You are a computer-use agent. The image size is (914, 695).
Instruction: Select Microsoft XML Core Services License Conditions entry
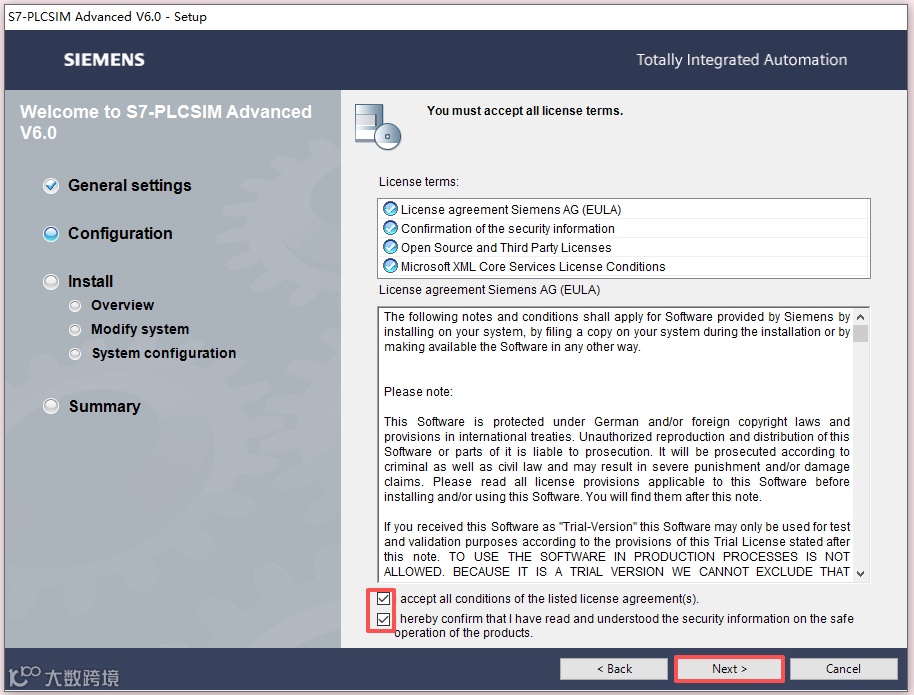(x=624, y=266)
